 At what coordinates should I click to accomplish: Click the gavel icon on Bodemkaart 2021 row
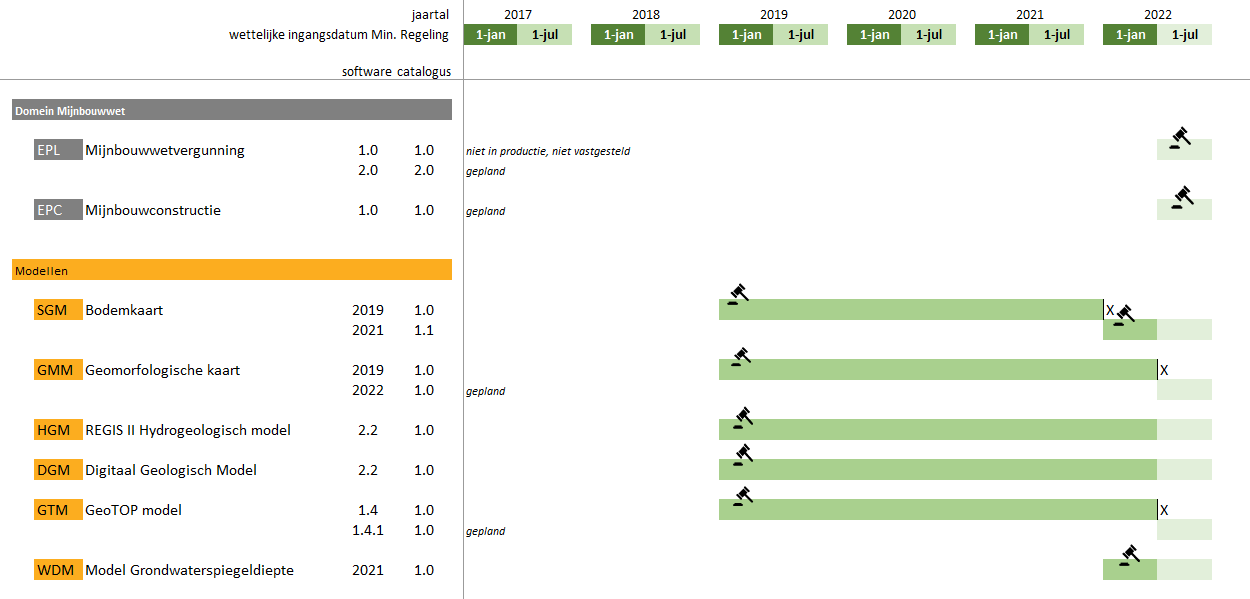[x=1124, y=316]
